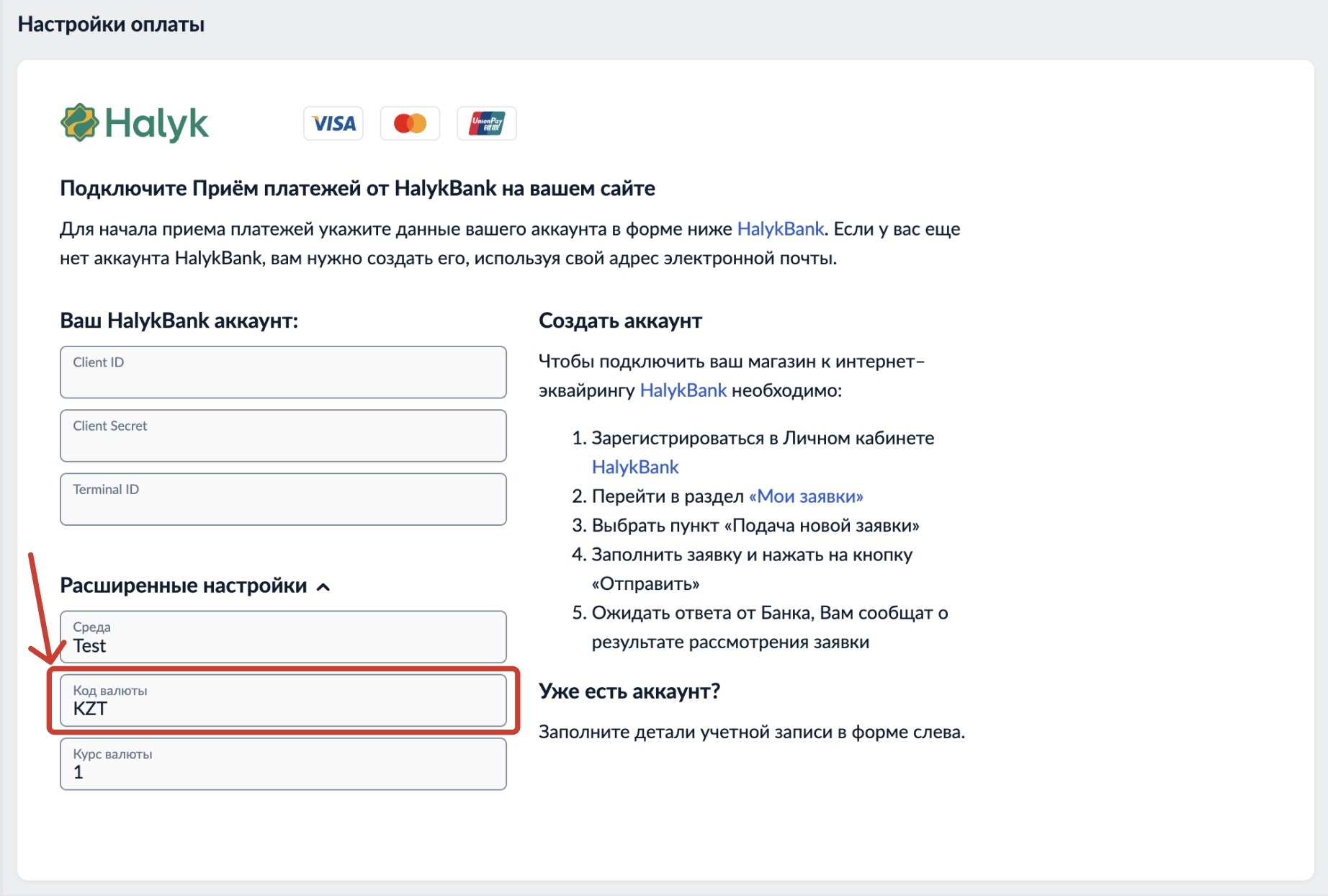Click the Mastercard logo icon
This screenshot has height=896, width=1328.
click(410, 123)
